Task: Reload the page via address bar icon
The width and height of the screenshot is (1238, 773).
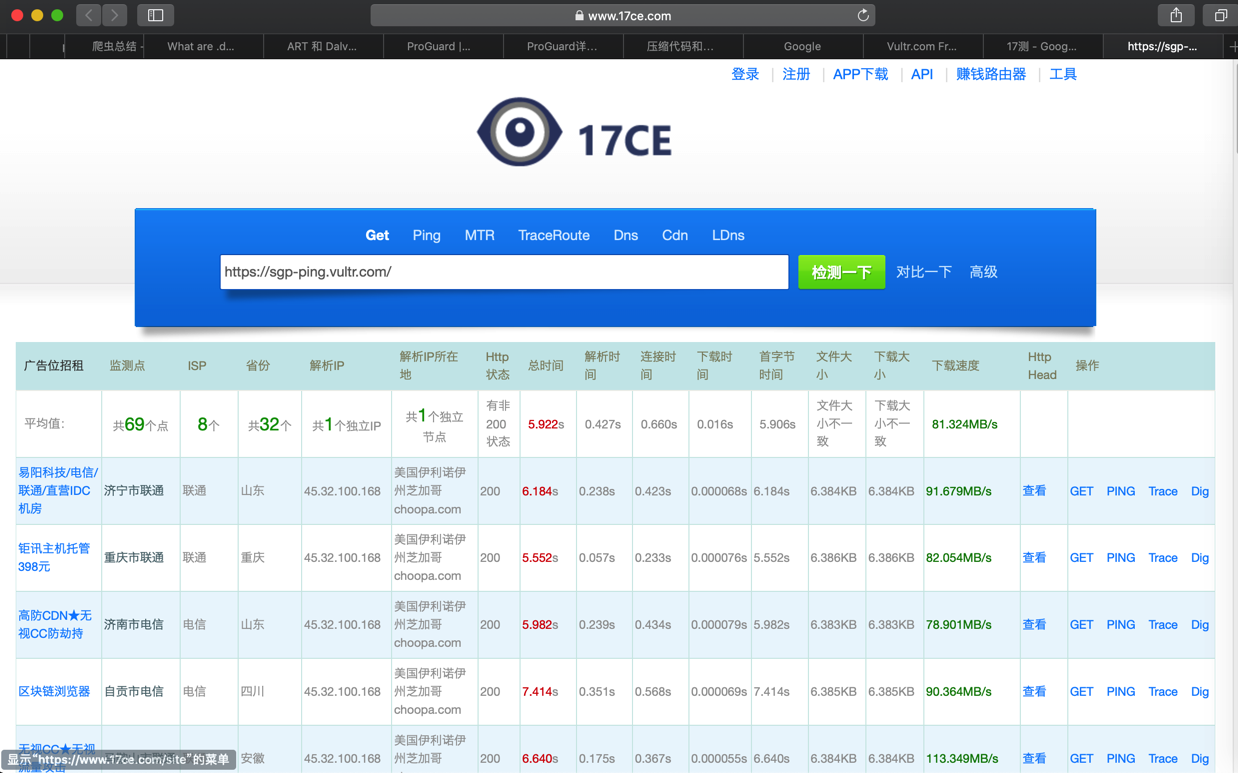Action: point(862,15)
